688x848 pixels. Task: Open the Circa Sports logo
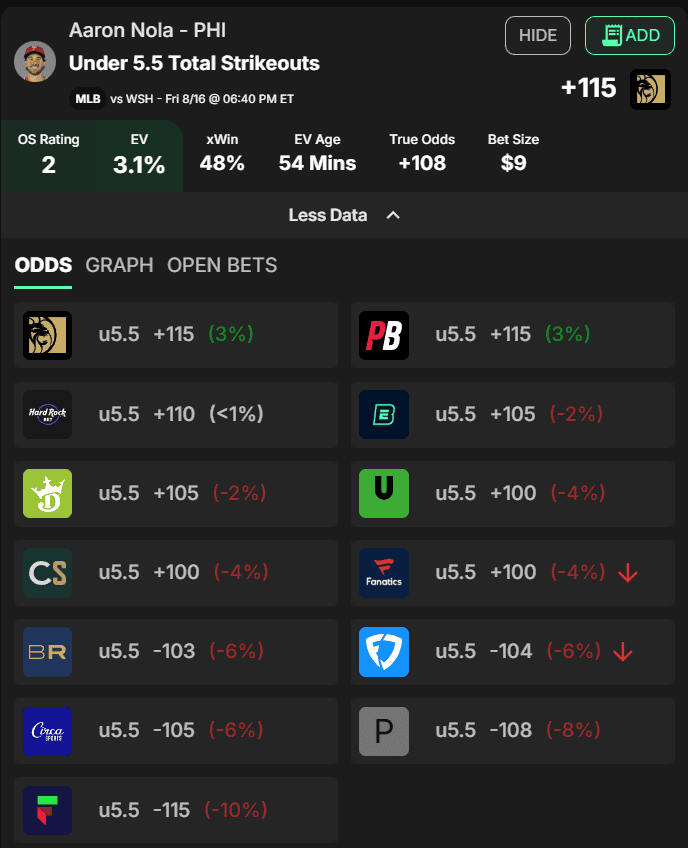[x=48, y=731]
